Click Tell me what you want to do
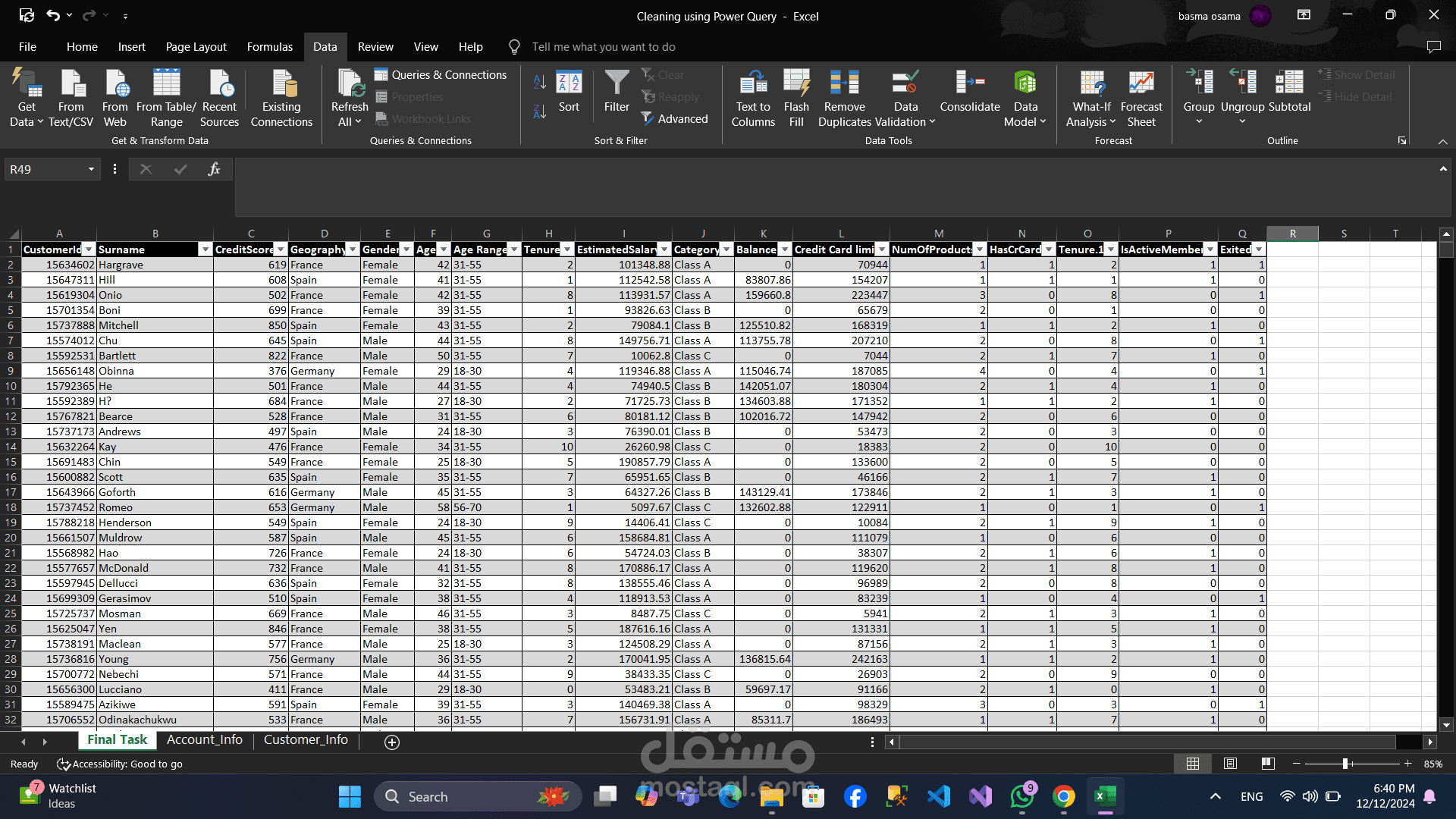1456x819 pixels. point(604,47)
